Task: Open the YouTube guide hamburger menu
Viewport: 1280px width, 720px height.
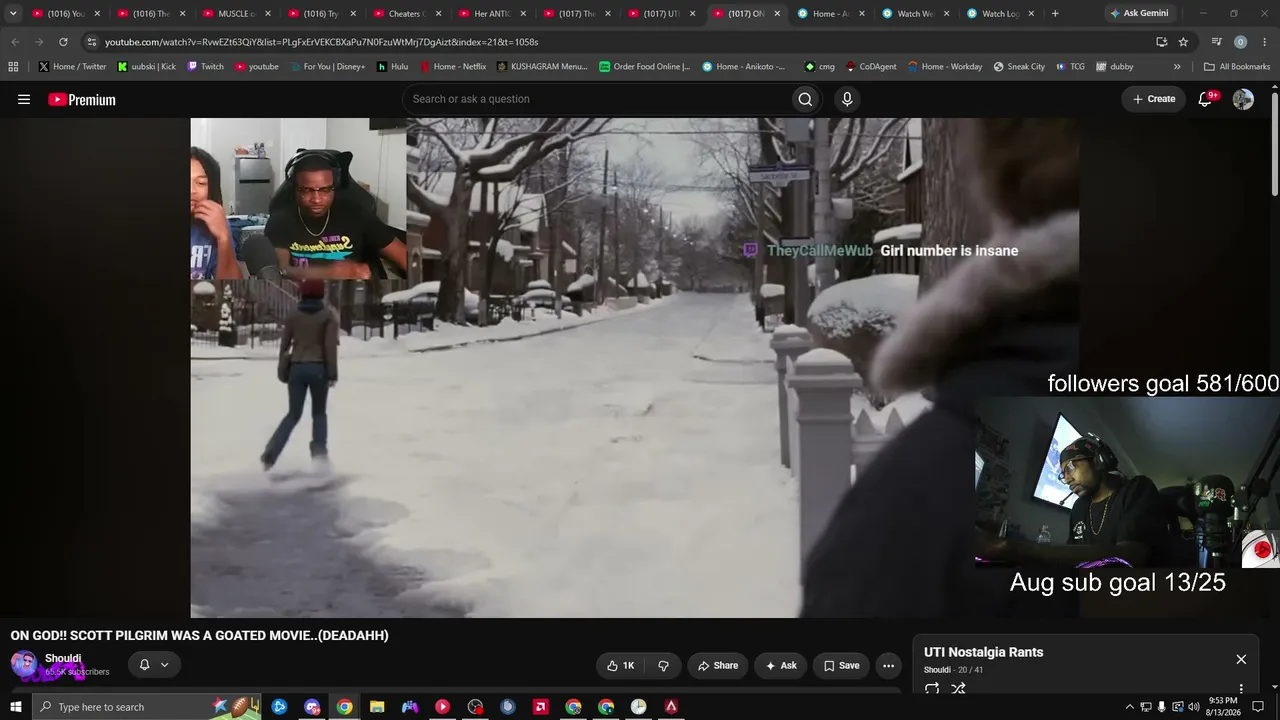Action: [x=24, y=99]
